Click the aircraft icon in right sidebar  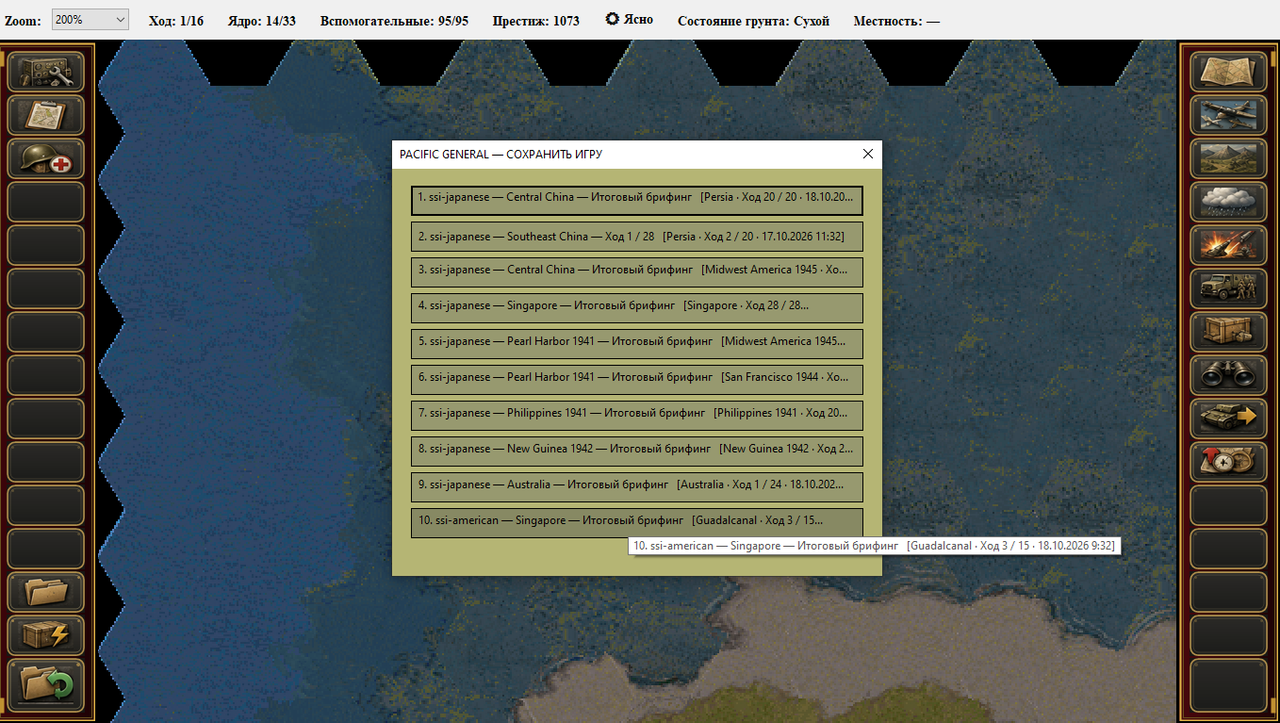click(x=1227, y=115)
